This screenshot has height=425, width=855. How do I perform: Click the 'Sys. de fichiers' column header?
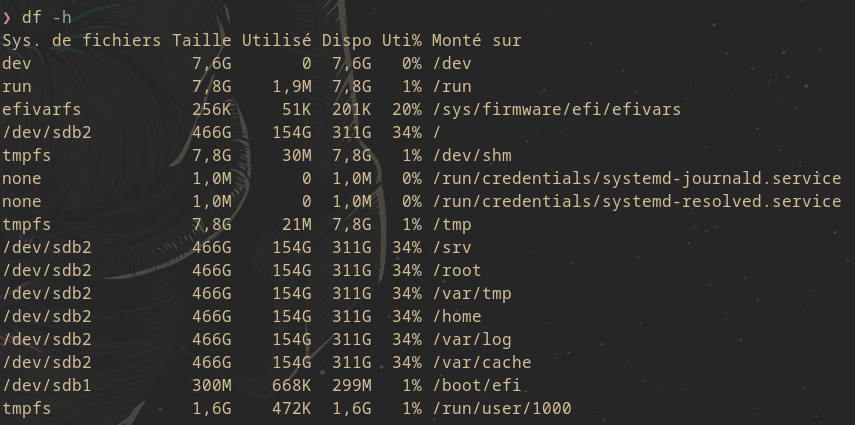click(82, 40)
